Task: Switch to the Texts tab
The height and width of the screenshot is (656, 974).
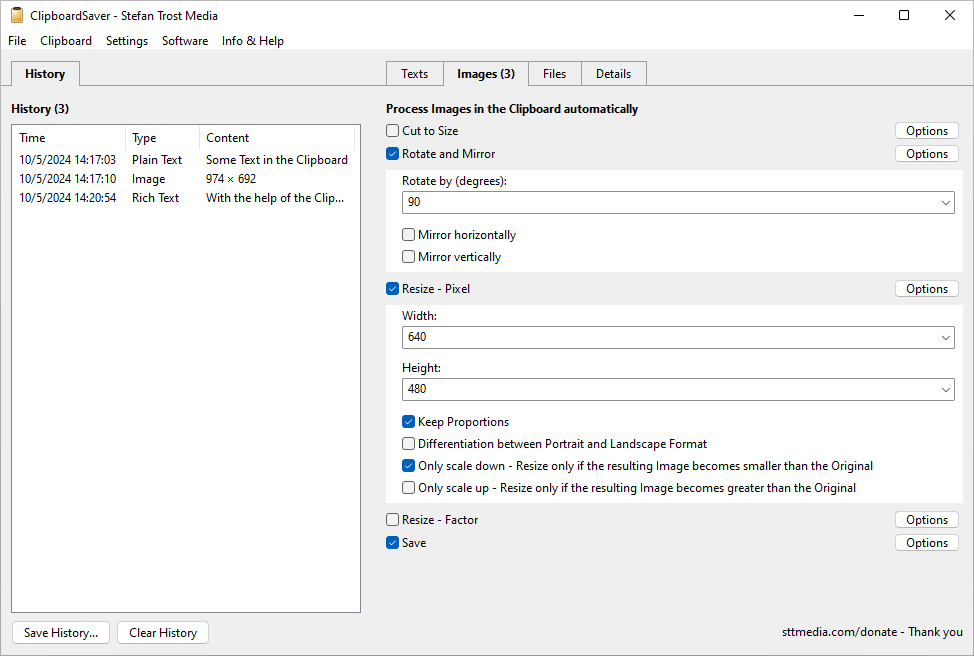Action: tap(414, 74)
